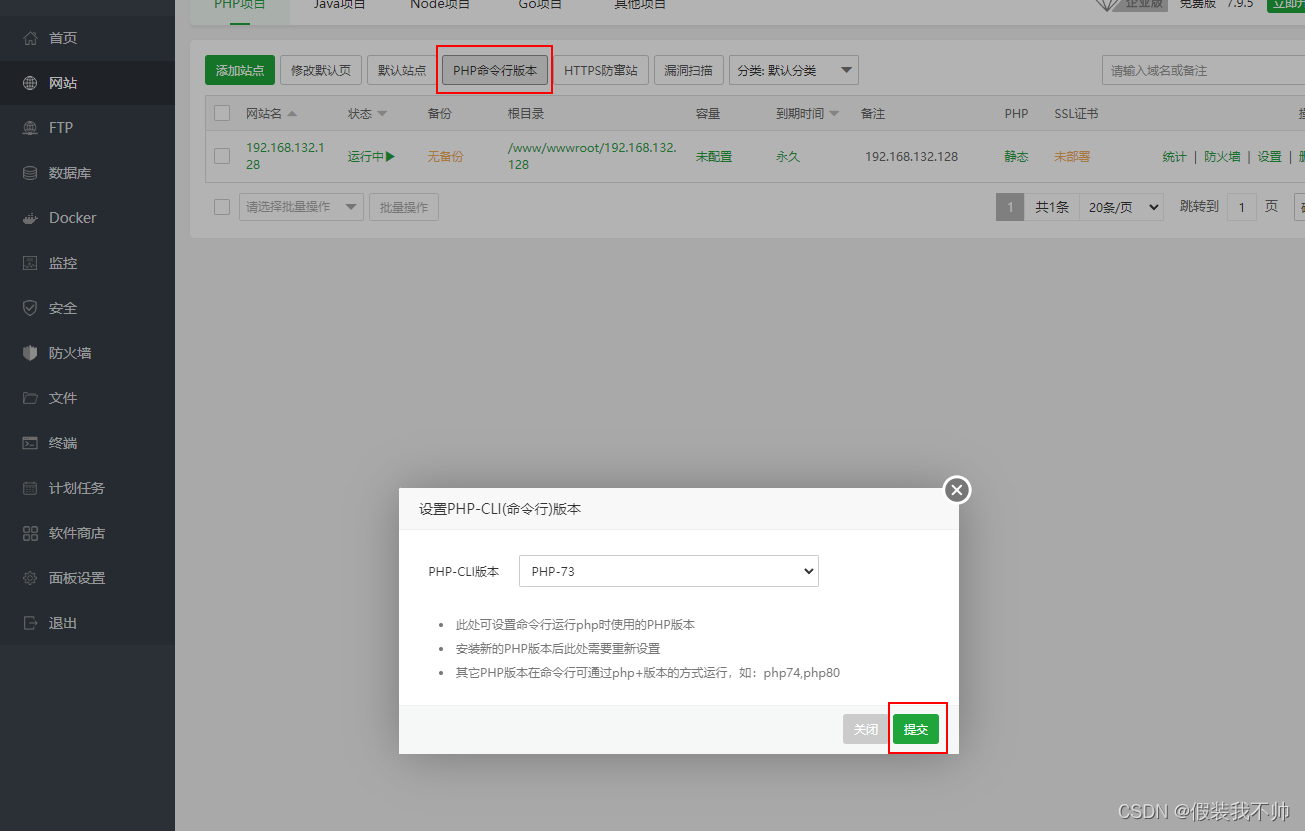Click the 无备份 backup link
Image resolution: width=1305 pixels, height=831 pixels.
pyautogui.click(x=445, y=156)
